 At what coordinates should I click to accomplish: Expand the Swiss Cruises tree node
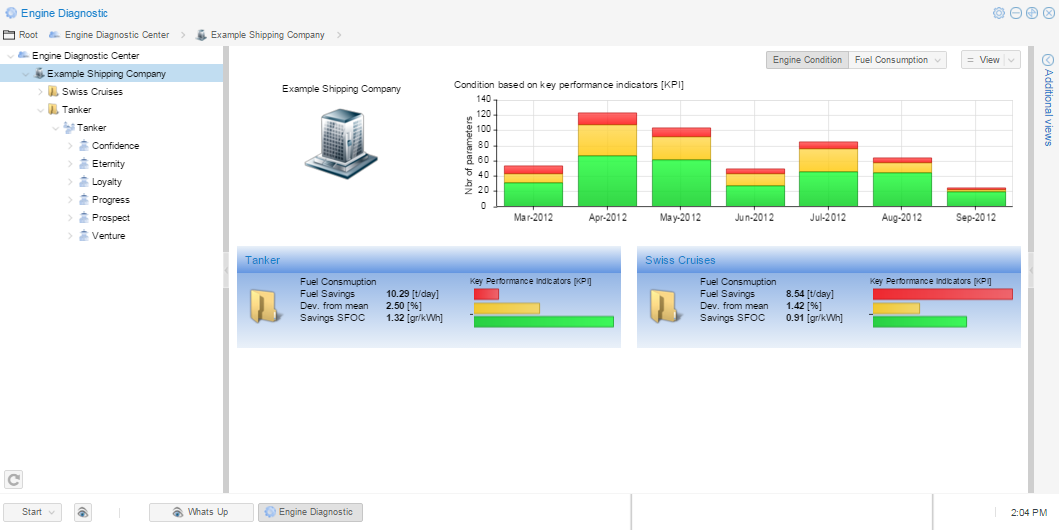coord(41,91)
